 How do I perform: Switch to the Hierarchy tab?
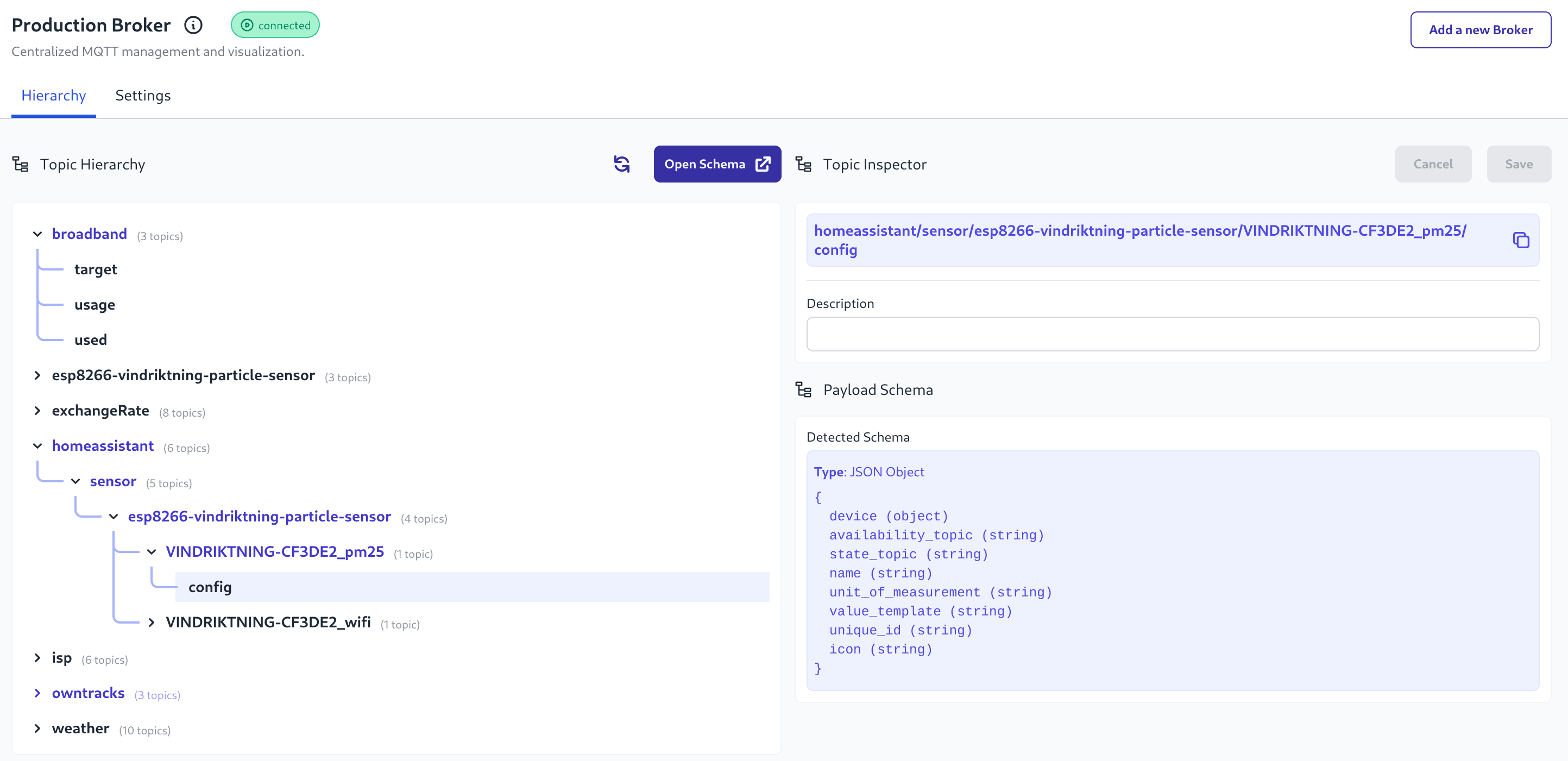pos(53,96)
